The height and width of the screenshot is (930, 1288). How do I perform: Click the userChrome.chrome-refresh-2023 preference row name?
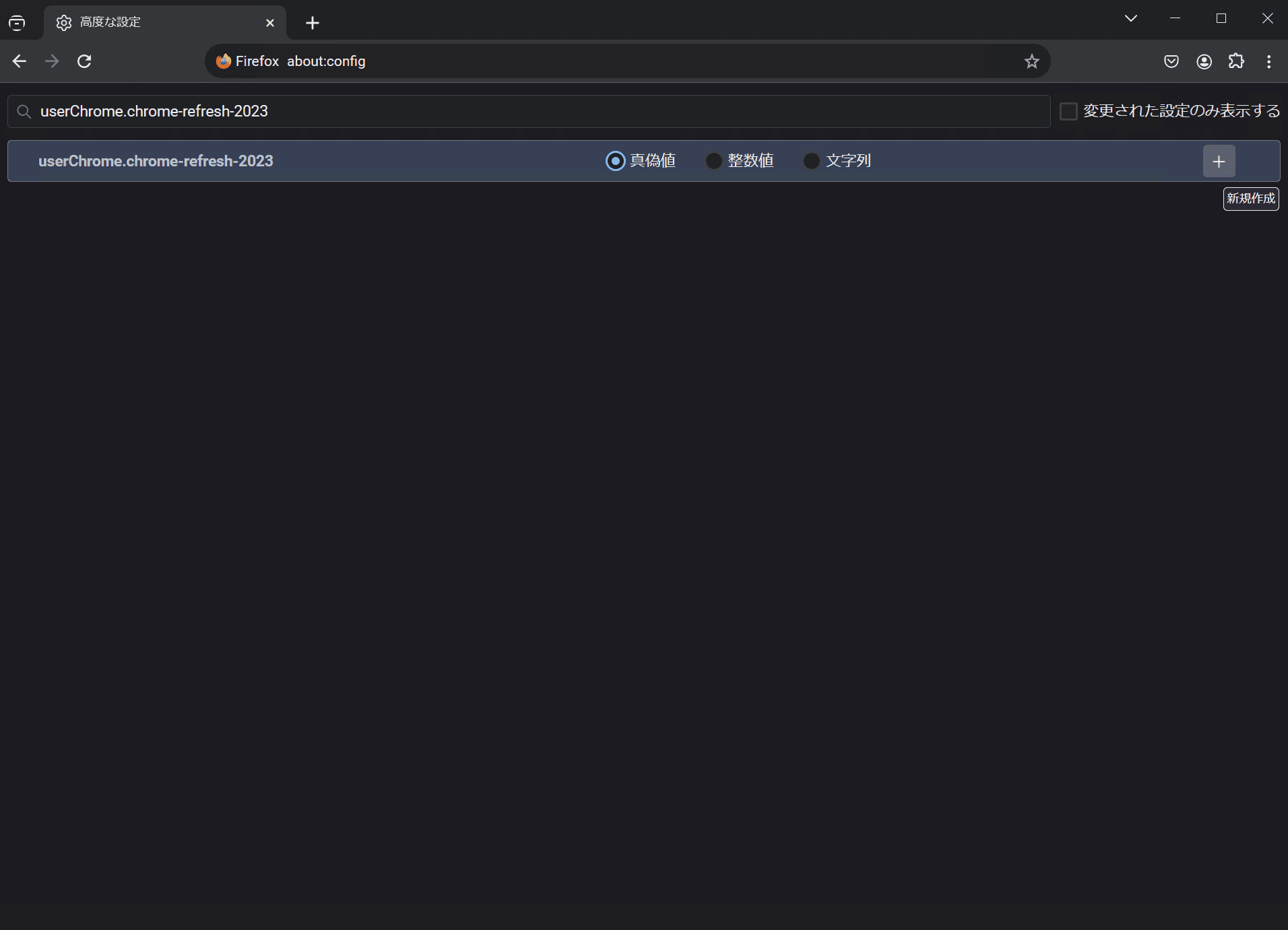tap(156, 161)
